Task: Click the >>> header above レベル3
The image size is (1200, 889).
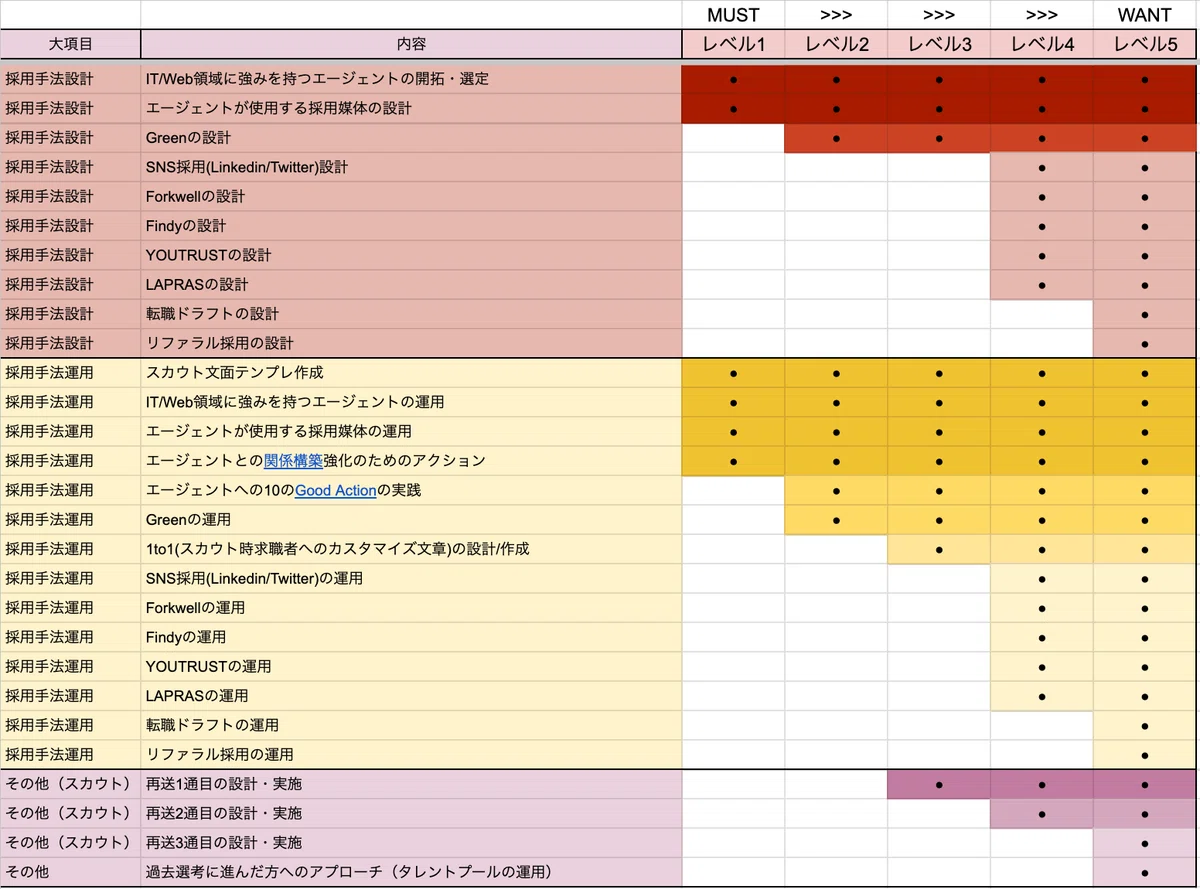Action: (939, 15)
